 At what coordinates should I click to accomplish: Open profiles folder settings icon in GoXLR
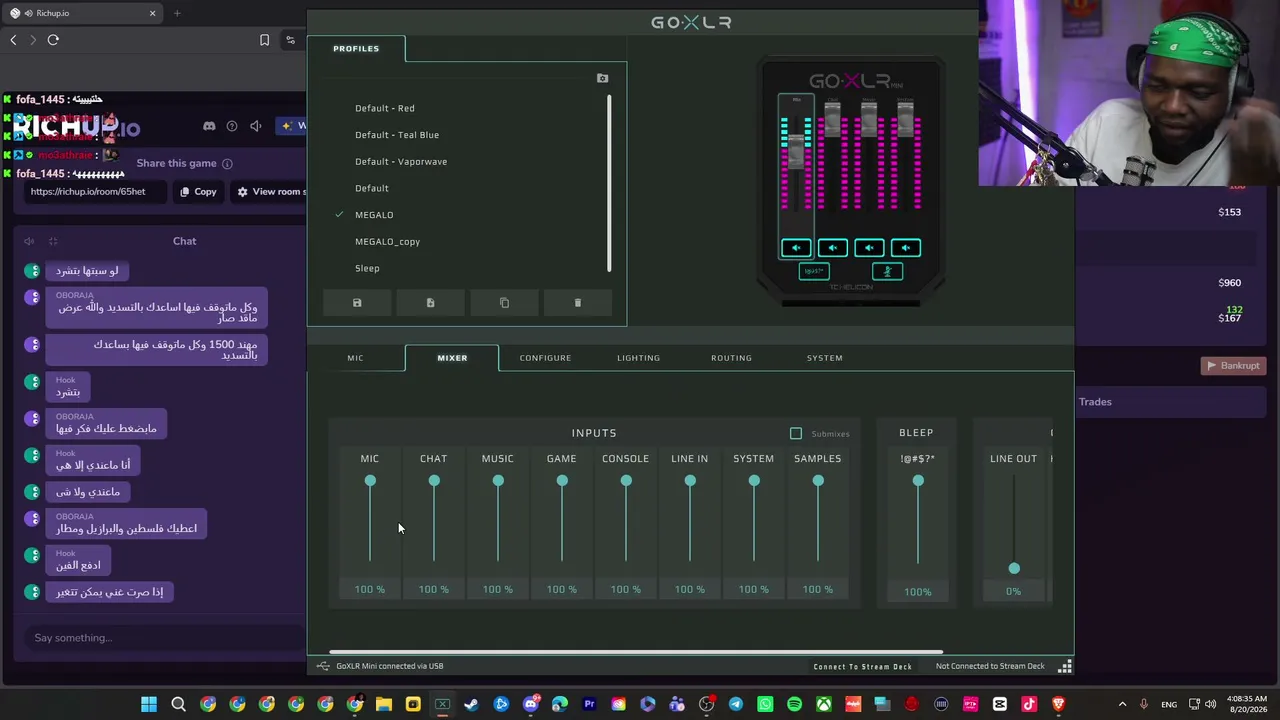(602, 78)
